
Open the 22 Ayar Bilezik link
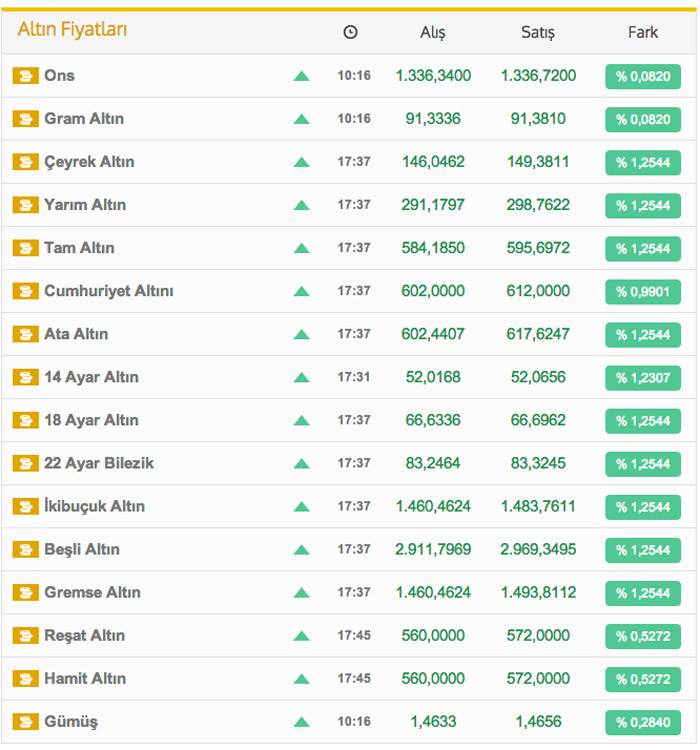(99, 463)
